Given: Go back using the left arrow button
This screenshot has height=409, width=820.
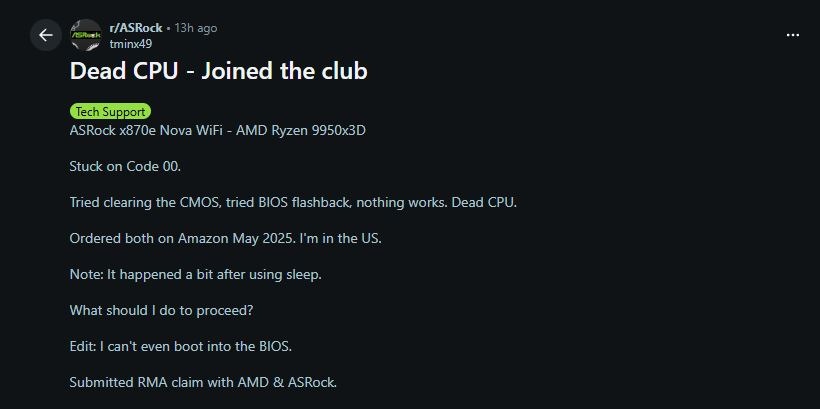Looking at the screenshot, I should [x=45, y=35].
